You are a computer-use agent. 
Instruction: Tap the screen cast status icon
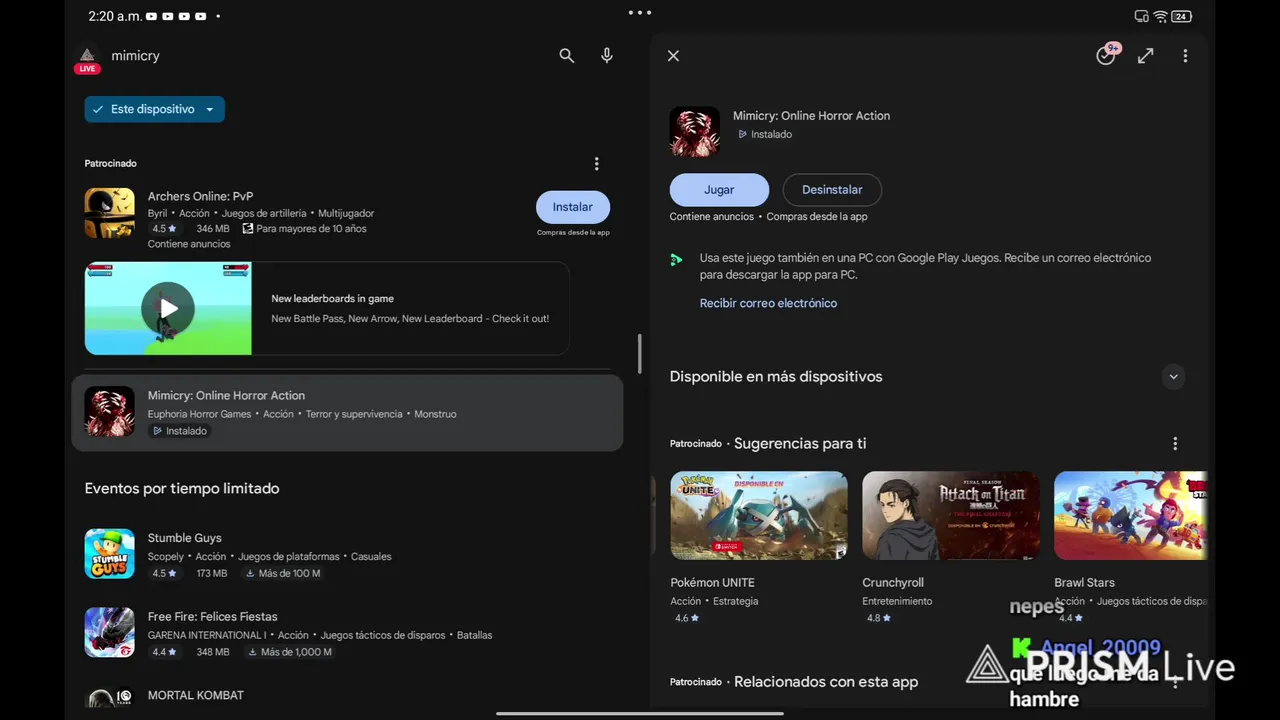(1142, 16)
